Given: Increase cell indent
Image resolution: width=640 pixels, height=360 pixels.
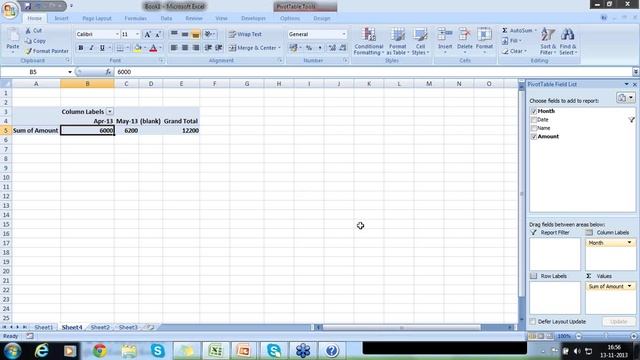Looking at the screenshot, I should pyautogui.click(x=219, y=48).
